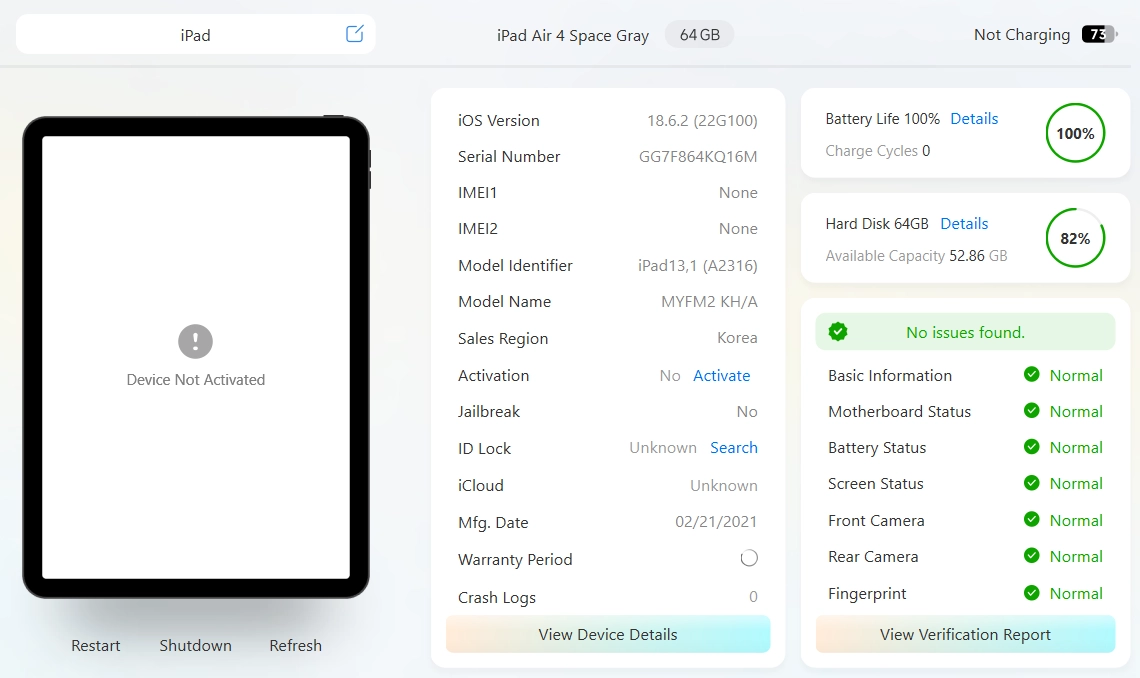Open the View Verification Report button

coord(966,634)
